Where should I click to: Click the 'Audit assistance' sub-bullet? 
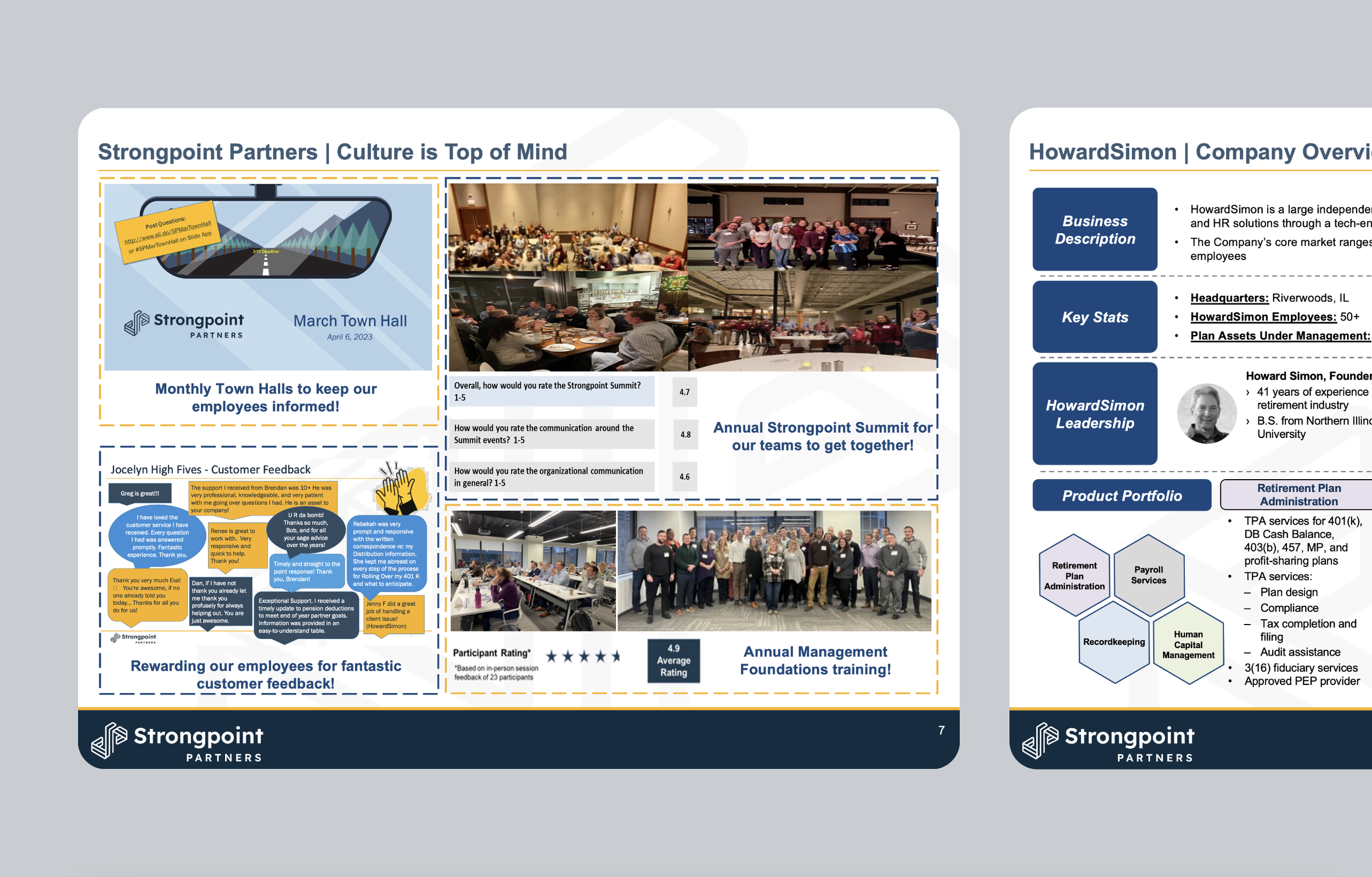[x=1300, y=652]
